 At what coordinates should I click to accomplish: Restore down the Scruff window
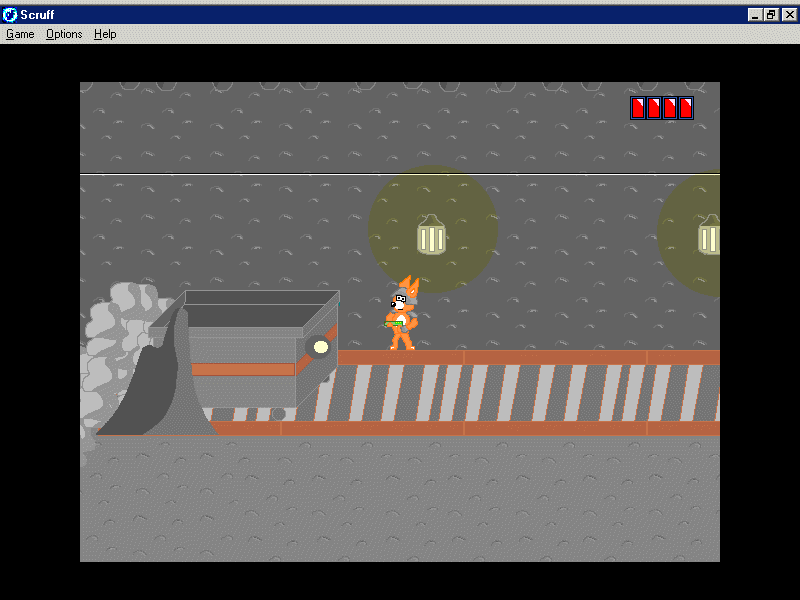(771, 15)
